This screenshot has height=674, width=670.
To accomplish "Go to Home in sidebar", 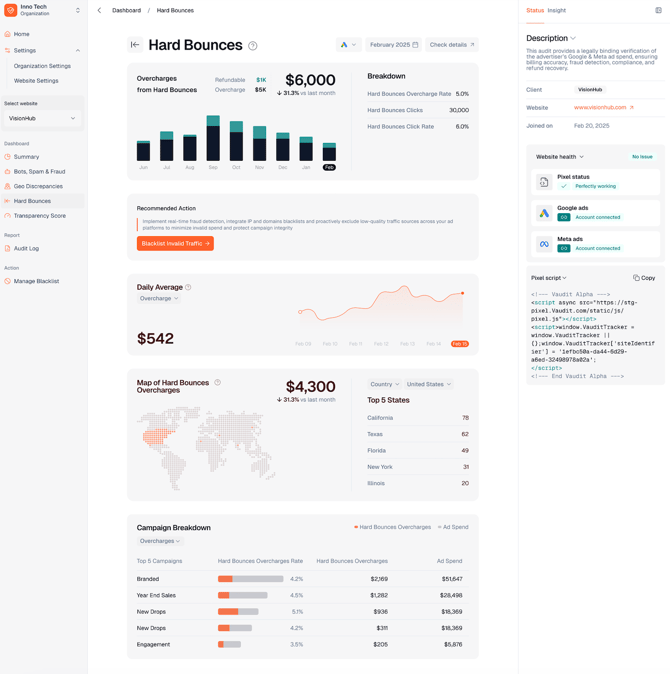I will tap(21, 34).
